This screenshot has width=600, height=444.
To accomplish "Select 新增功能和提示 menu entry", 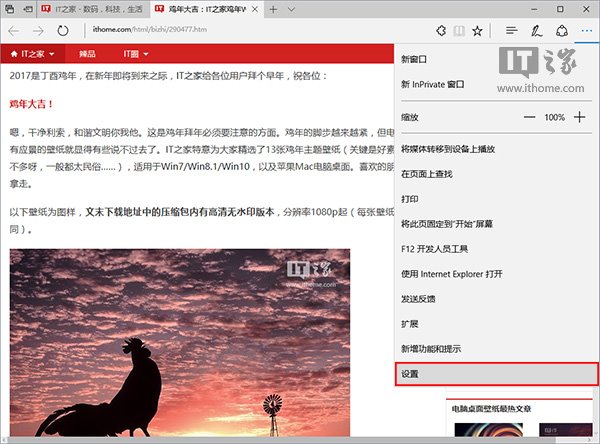I will (497, 349).
